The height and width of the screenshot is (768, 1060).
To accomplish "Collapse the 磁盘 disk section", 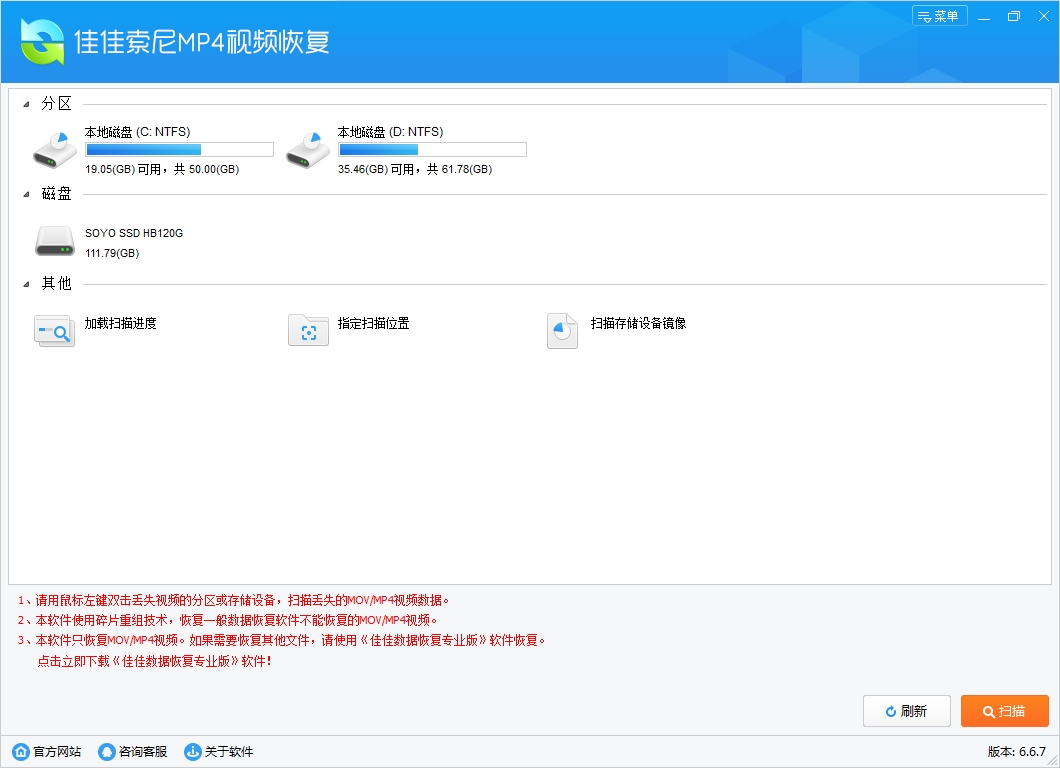I will (x=26, y=194).
